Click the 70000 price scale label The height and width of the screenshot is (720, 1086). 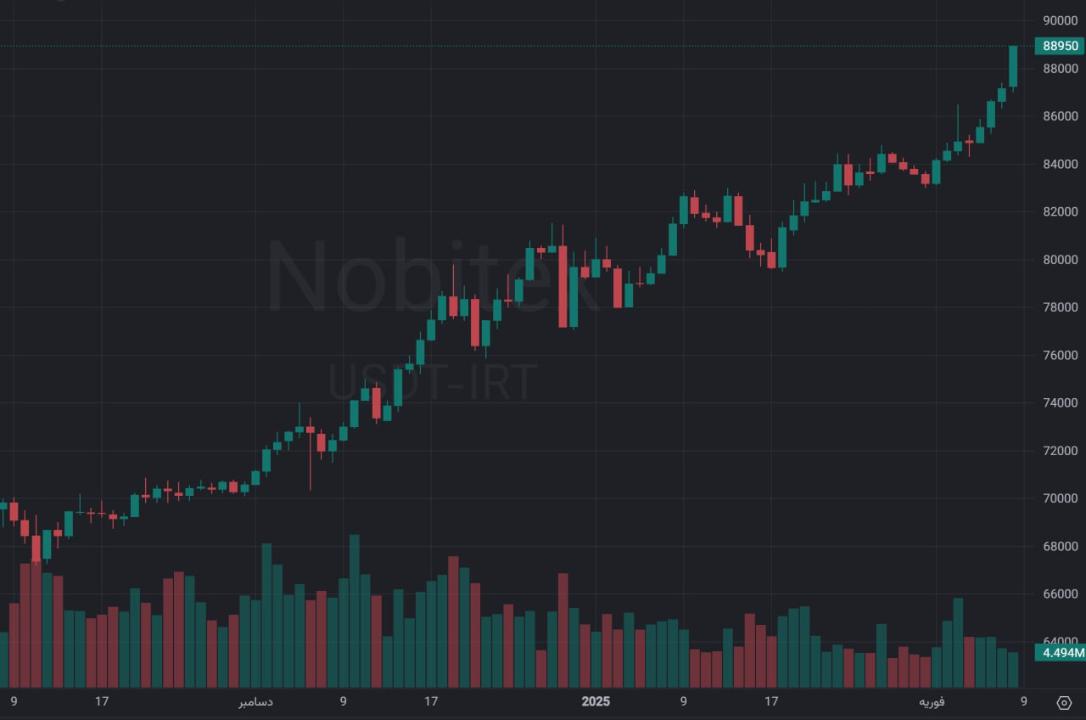[x=1059, y=499]
